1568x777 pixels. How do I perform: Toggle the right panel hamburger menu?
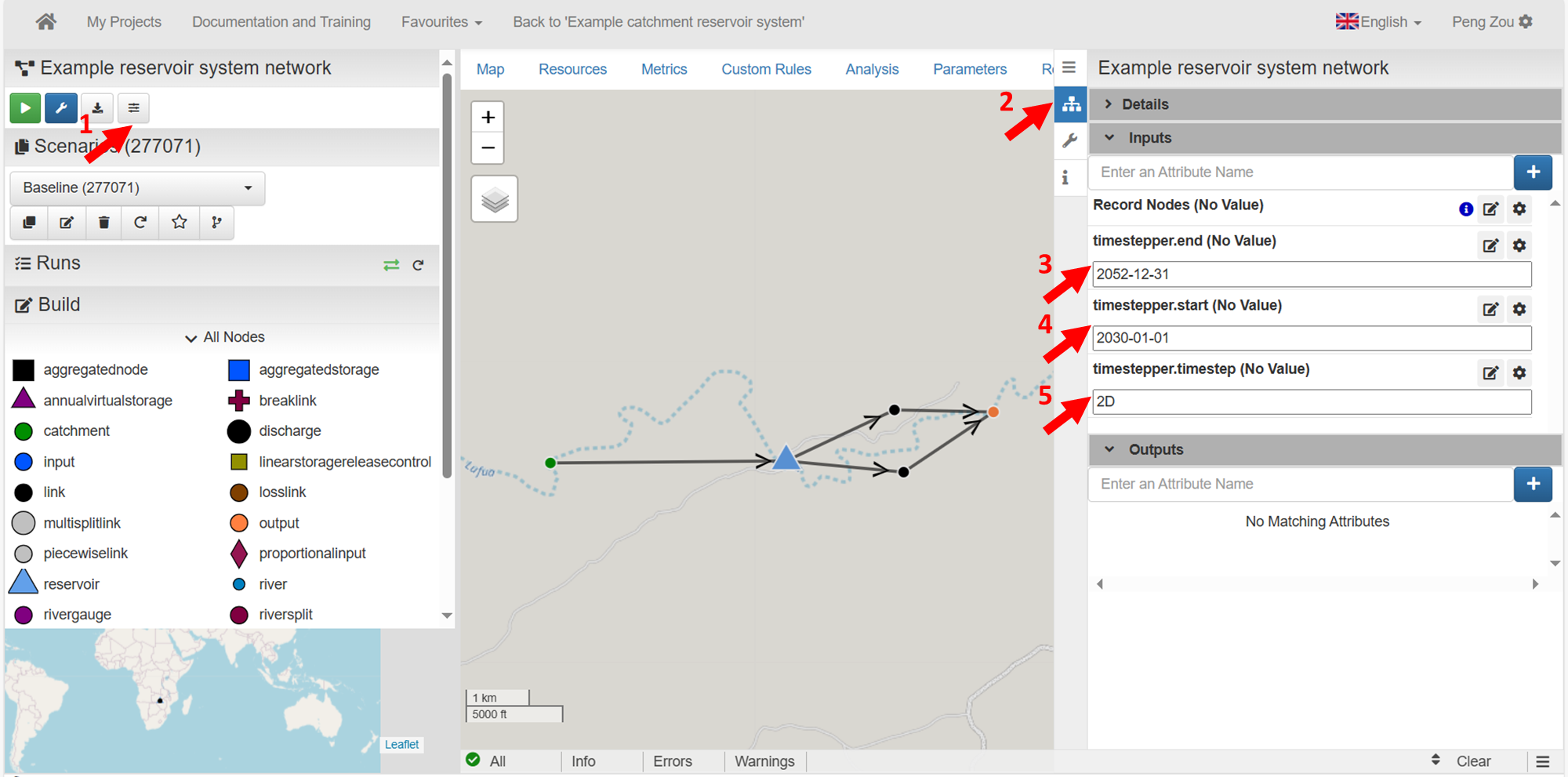(1069, 67)
